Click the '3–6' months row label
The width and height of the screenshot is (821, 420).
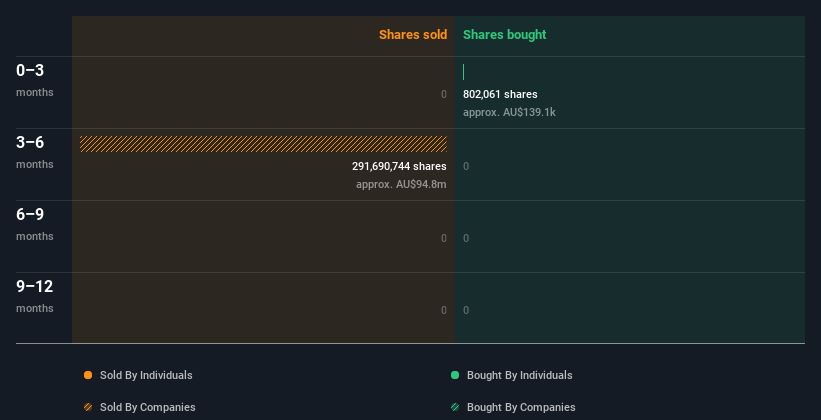pos(30,142)
